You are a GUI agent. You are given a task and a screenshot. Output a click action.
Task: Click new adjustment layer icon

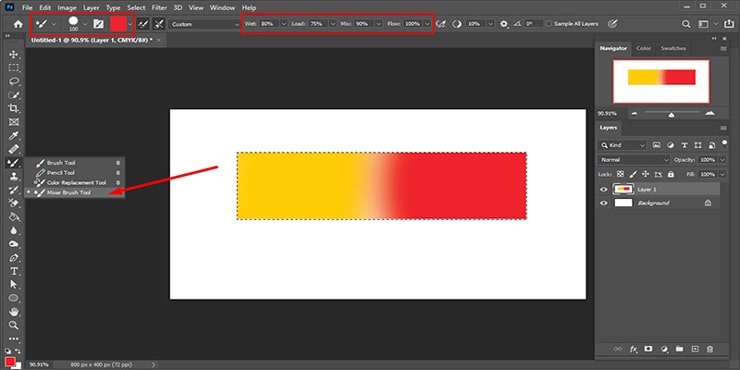coord(664,349)
